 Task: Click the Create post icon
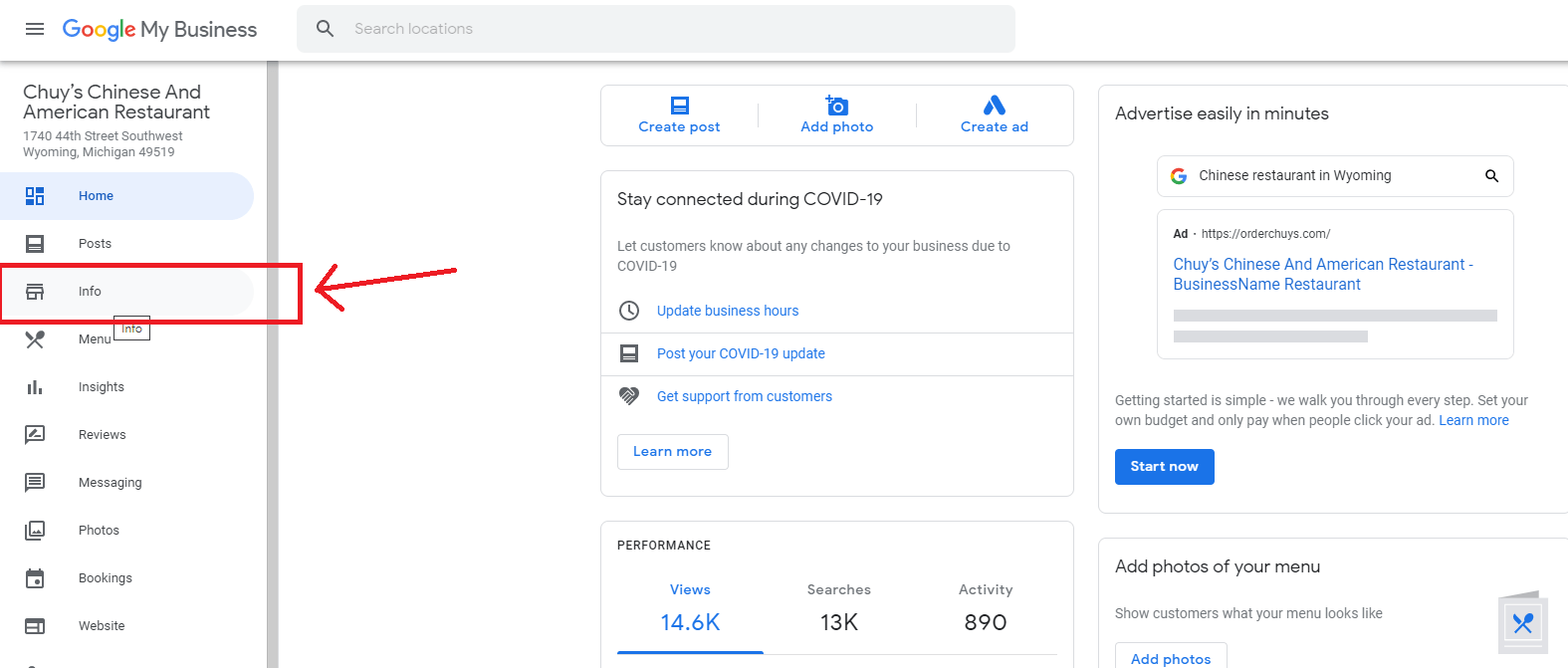[680, 106]
